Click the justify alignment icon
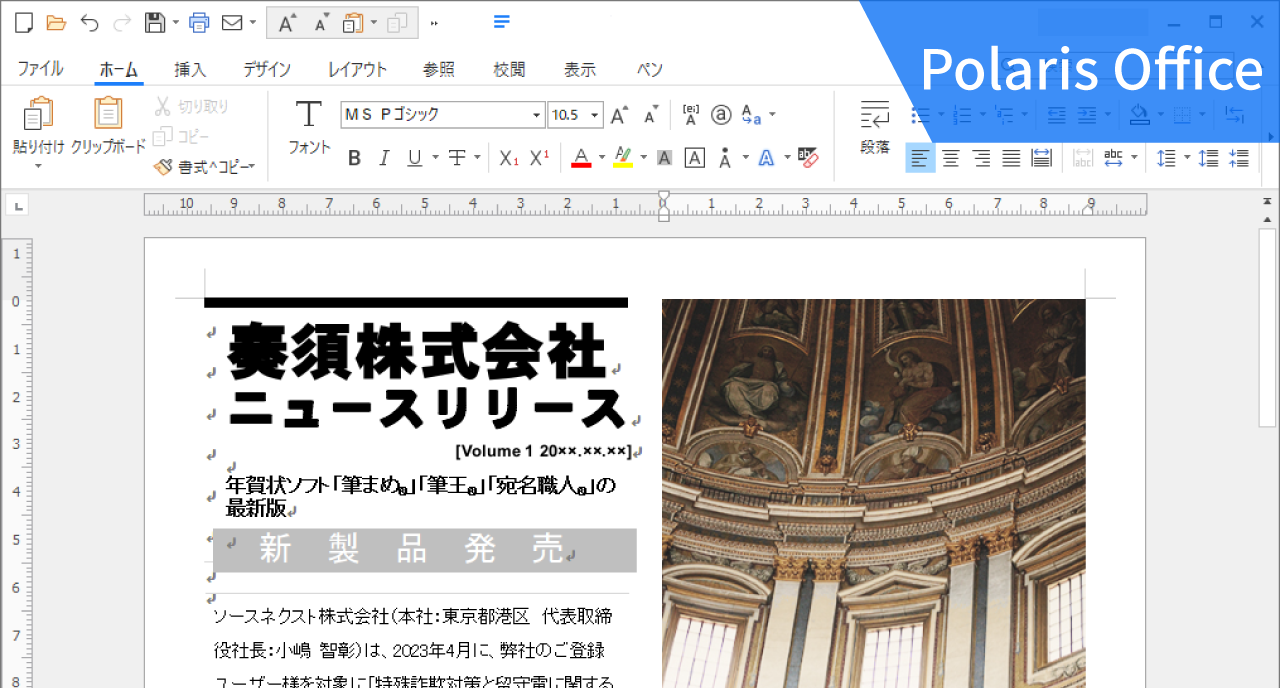The width and height of the screenshot is (1280, 688). point(1011,158)
